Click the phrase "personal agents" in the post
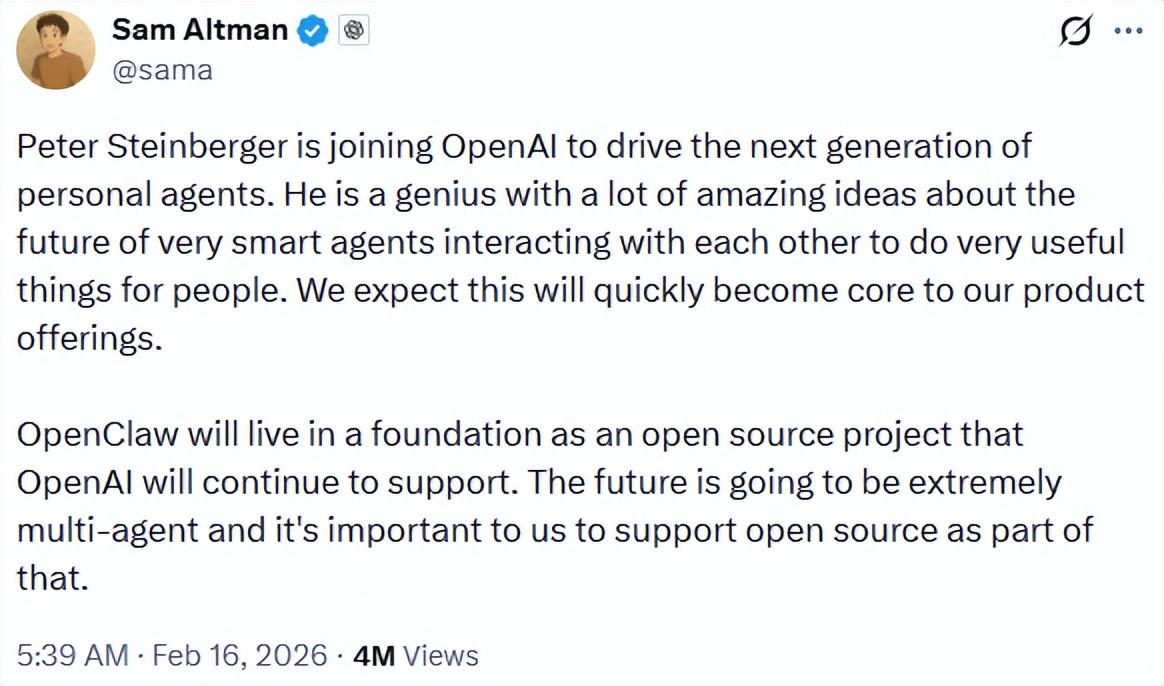 (142, 194)
